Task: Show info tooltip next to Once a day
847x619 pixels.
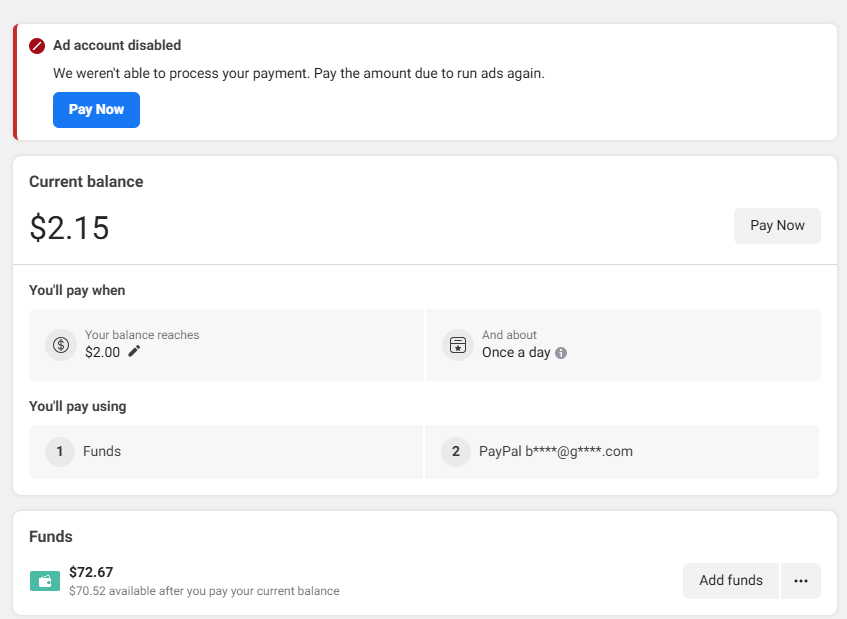Action: point(561,353)
